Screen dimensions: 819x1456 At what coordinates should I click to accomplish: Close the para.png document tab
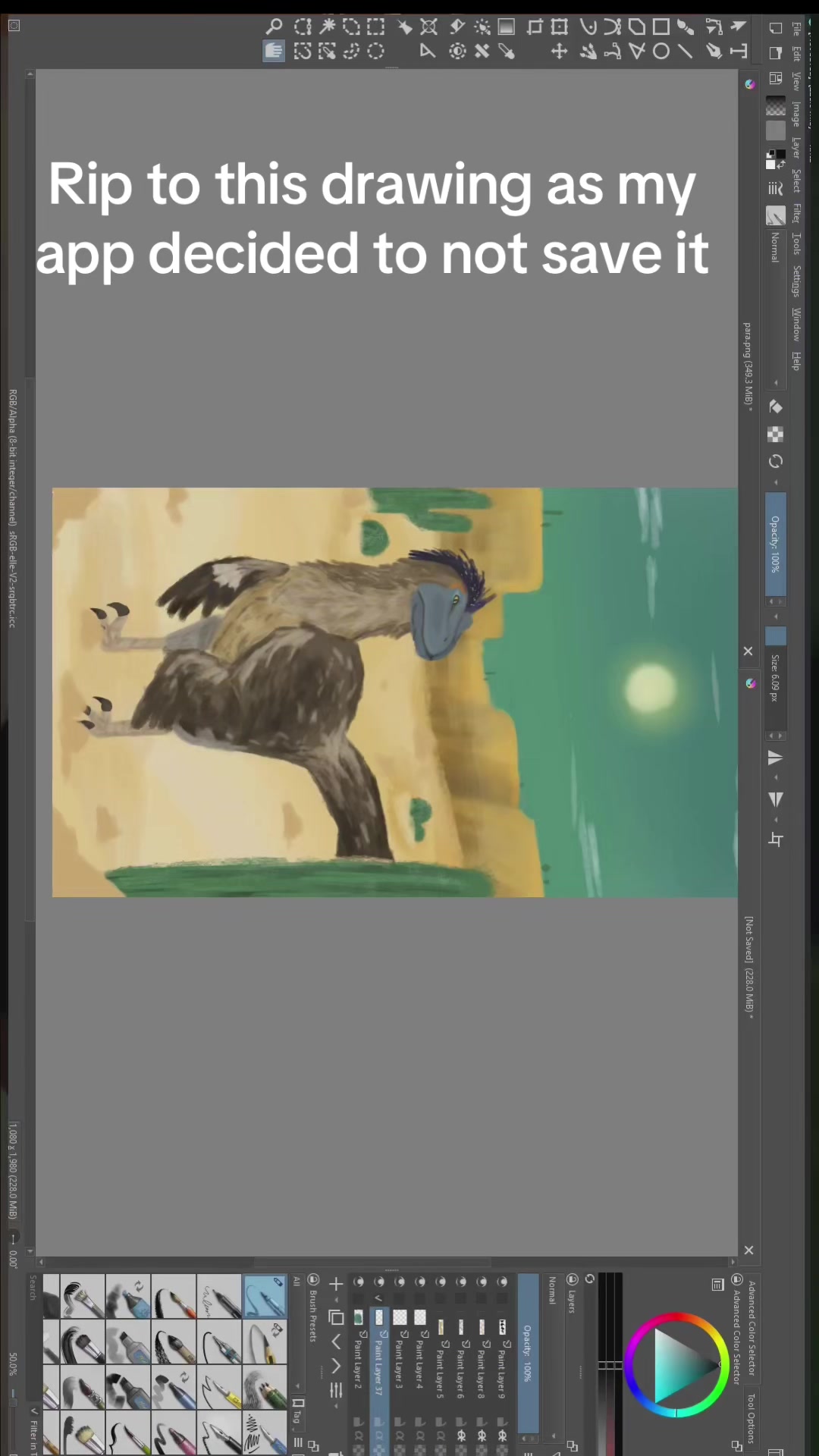[748, 651]
